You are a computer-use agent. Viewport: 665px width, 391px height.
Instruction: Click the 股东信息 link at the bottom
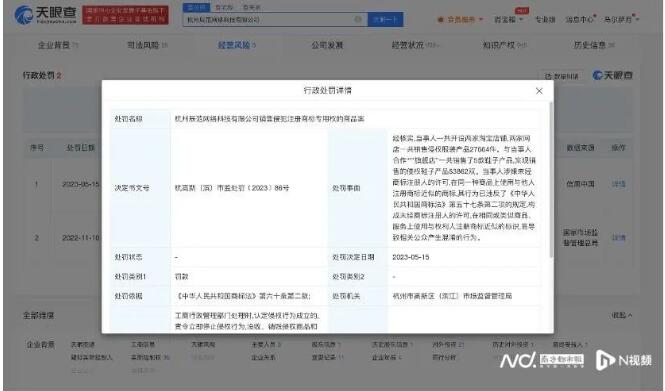pyautogui.click(x=326, y=345)
